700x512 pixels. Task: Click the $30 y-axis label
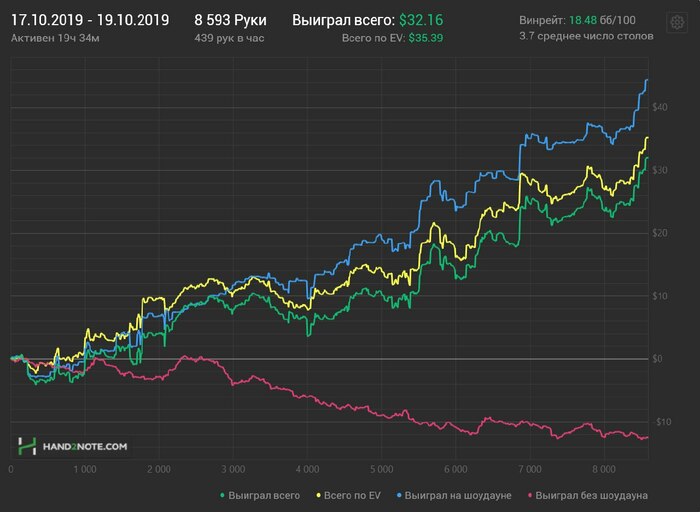click(x=660, y=170)
